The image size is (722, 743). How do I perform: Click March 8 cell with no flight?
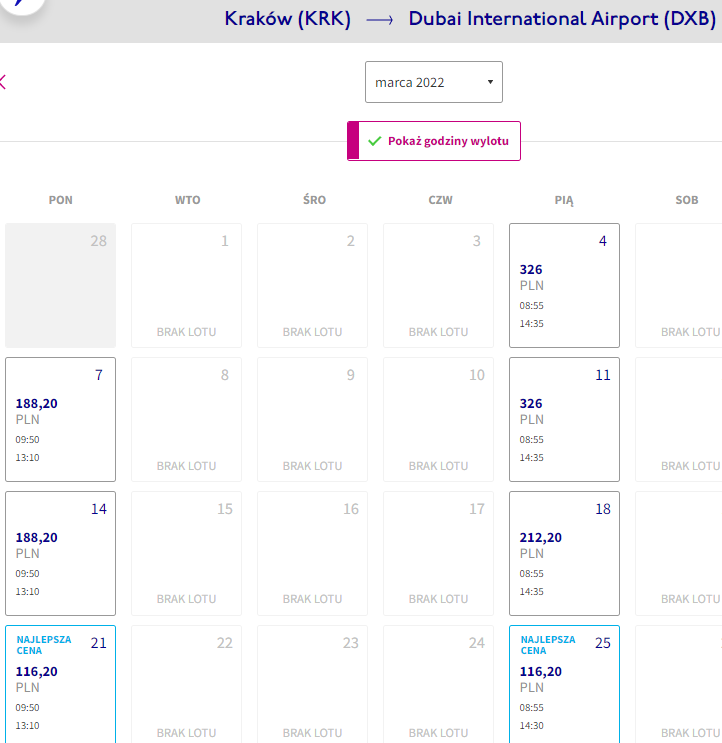click(186, 419)
